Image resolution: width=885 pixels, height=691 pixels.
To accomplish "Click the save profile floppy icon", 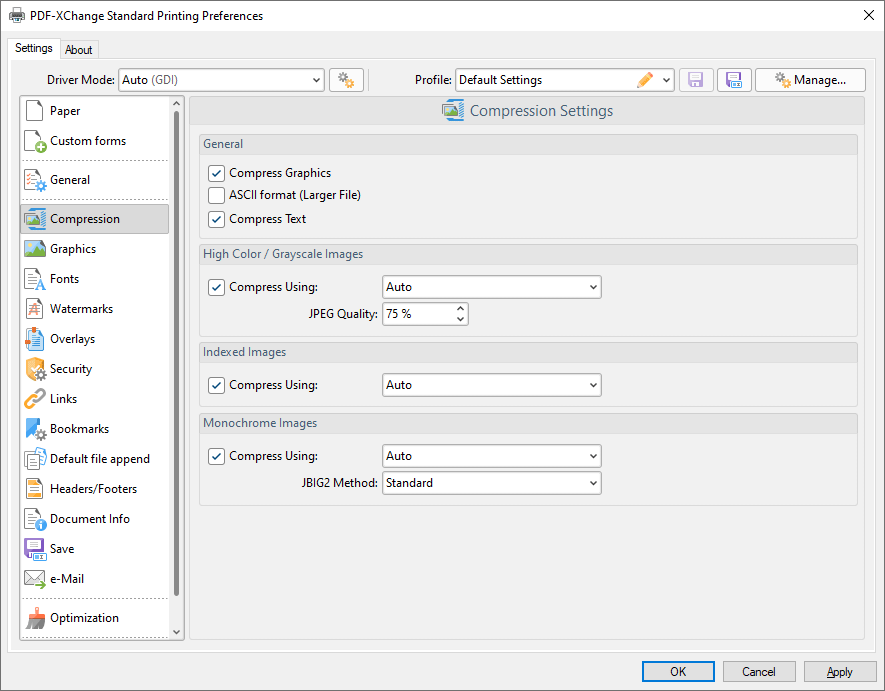I will (696, 80).
